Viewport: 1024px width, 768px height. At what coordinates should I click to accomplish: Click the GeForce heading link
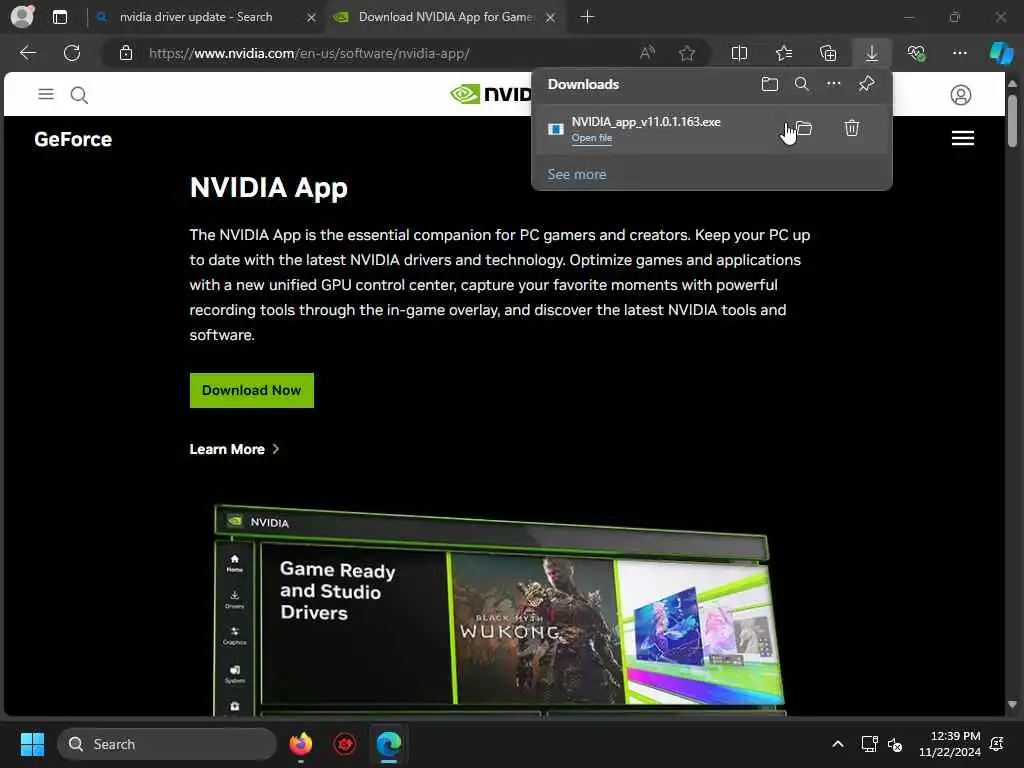tap(73, 139)
